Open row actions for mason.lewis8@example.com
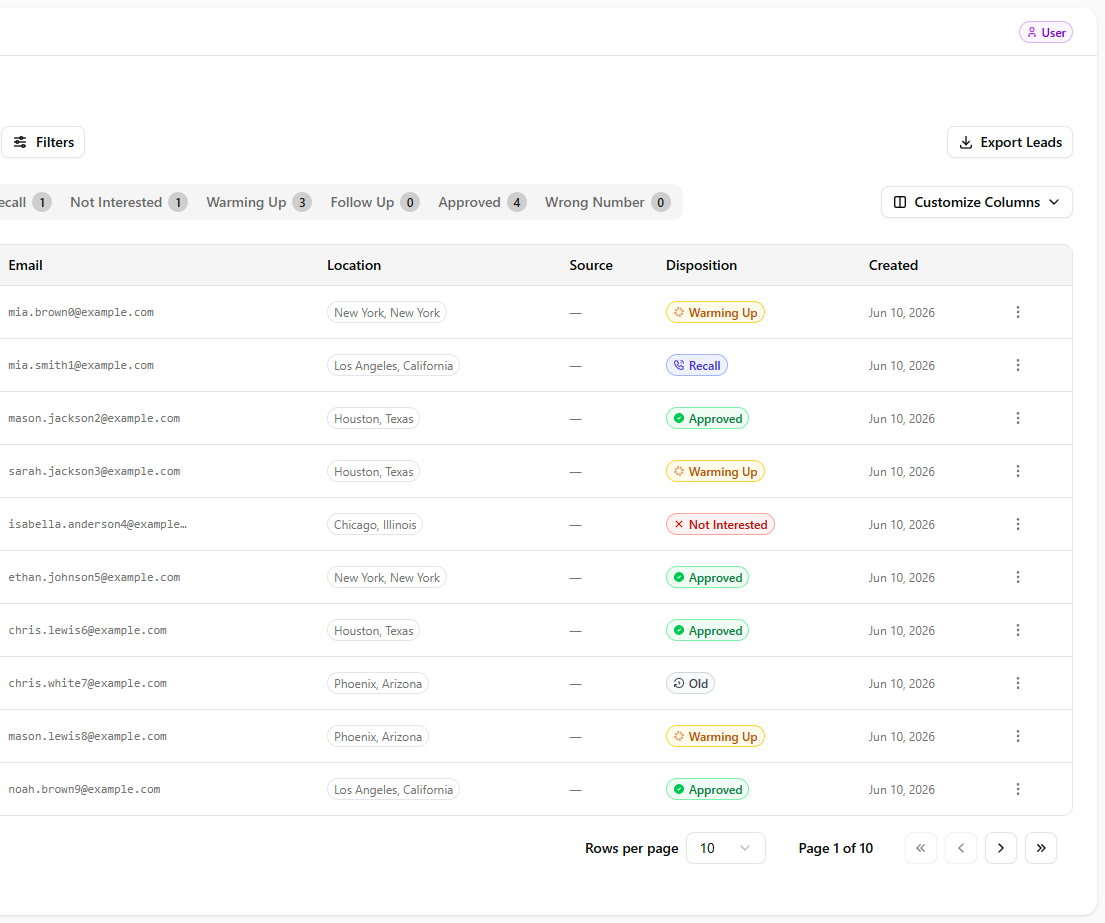Image resolution: width=1105 pixels, height=923 pixels. [1018, 736]
